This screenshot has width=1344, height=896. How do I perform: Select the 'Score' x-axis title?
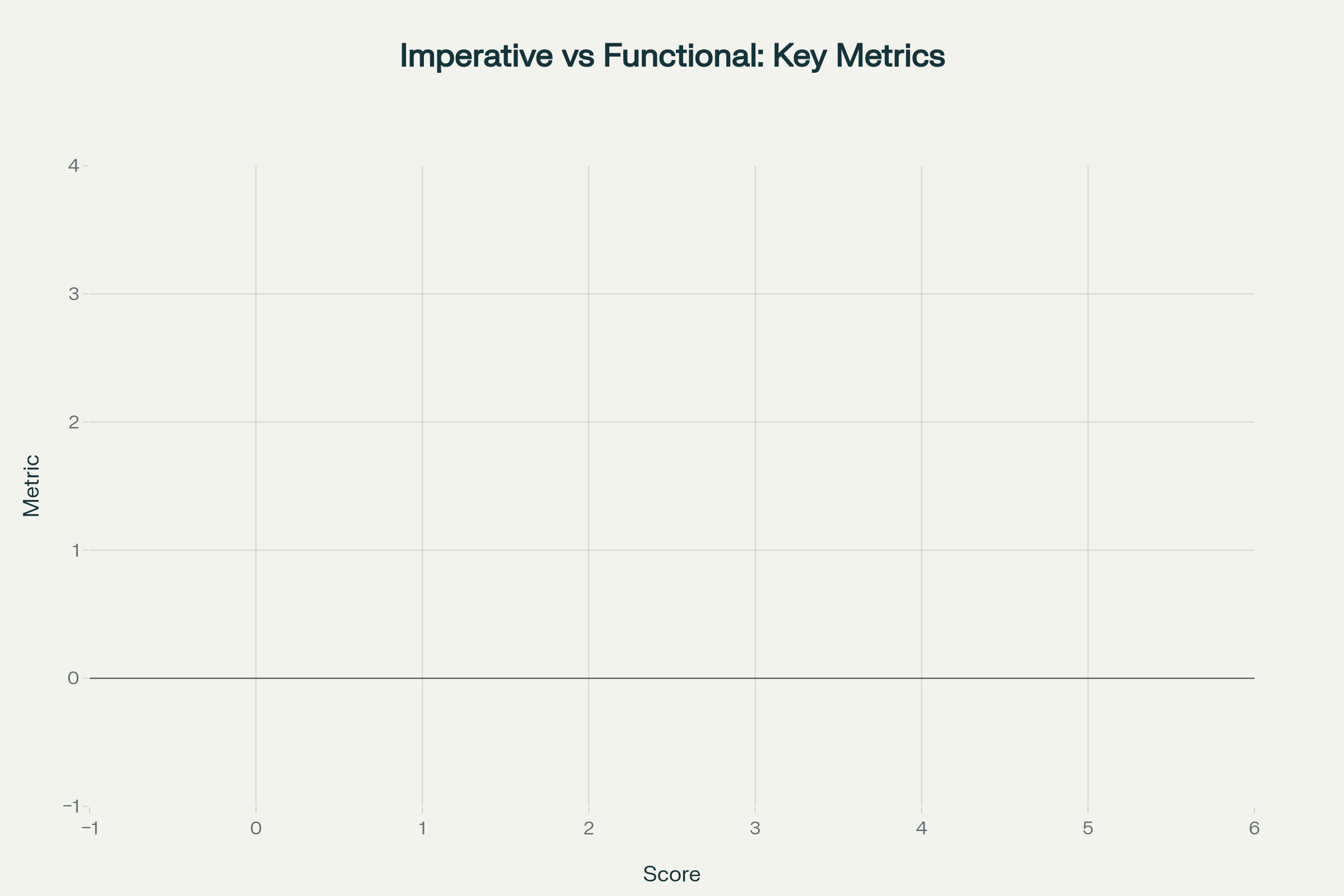coord(671,874)
